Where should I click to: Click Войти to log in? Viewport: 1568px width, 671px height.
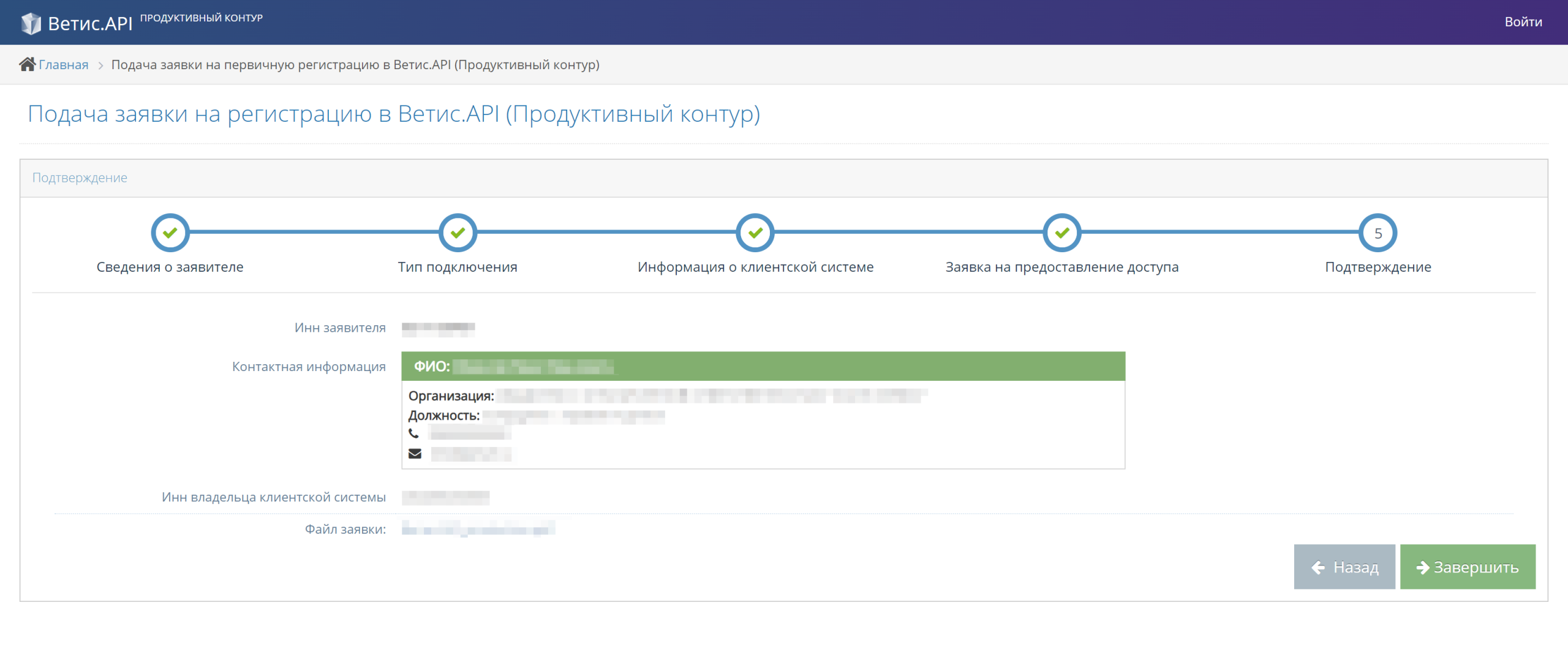click(1523, 22)
